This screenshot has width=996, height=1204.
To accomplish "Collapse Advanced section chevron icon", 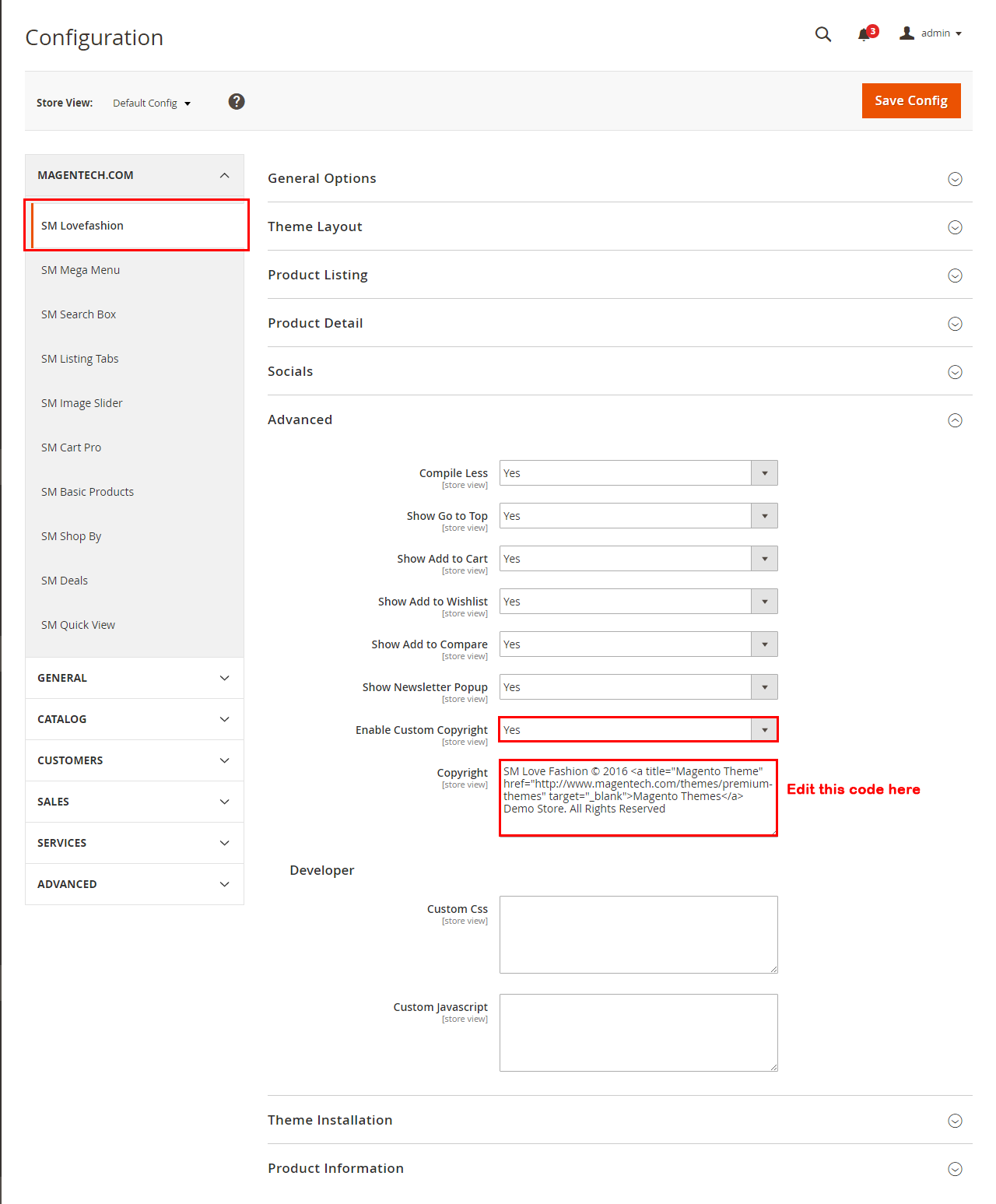I will (x=956, y=420).
